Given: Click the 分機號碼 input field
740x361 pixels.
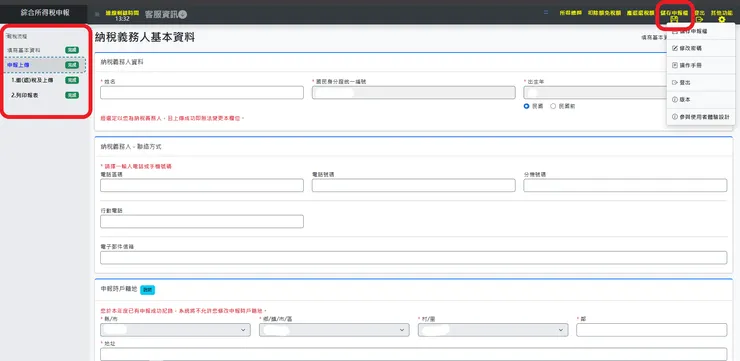Looking at the screenshot, I should [625, 185].
